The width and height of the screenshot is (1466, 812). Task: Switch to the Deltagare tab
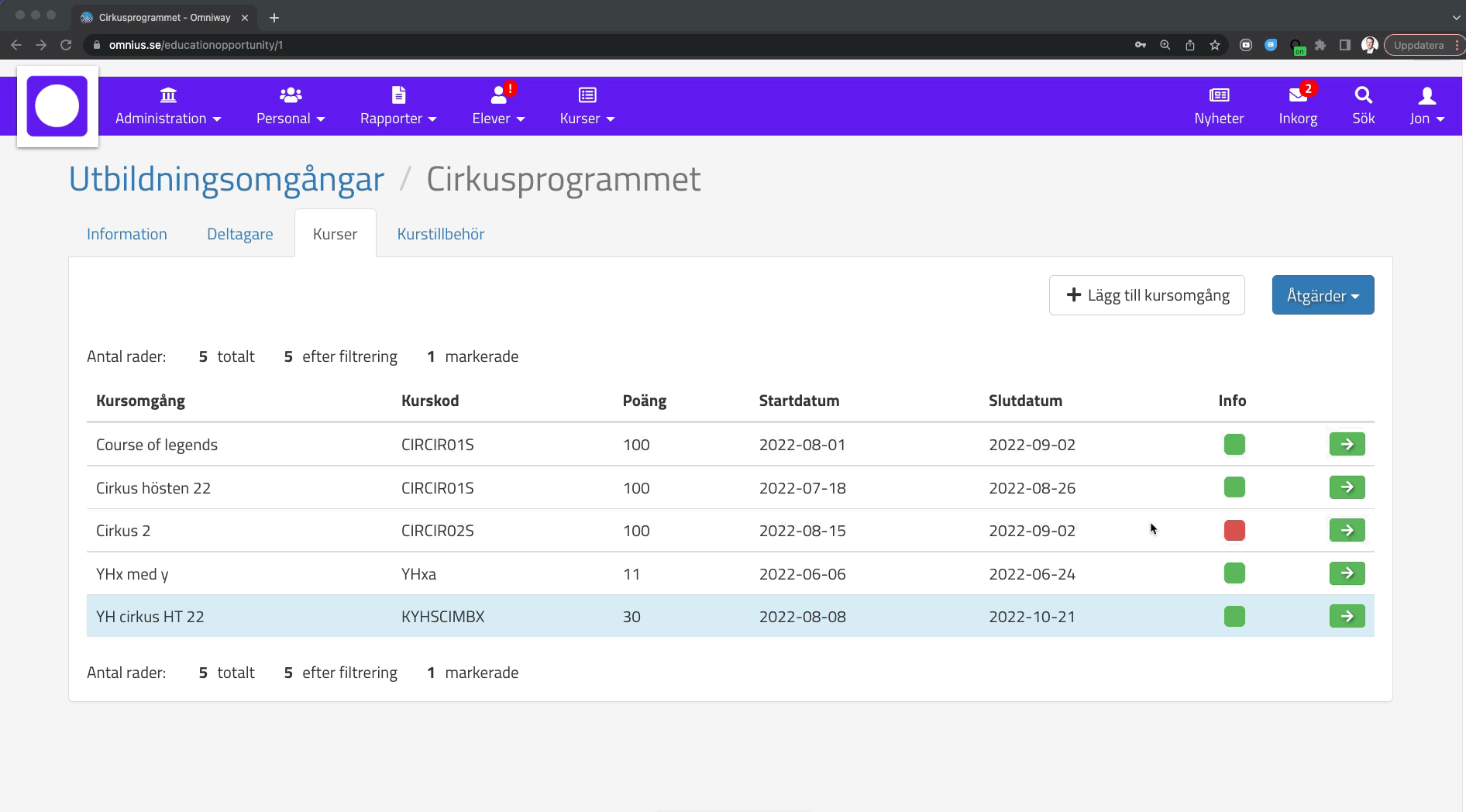coord(239,234)
